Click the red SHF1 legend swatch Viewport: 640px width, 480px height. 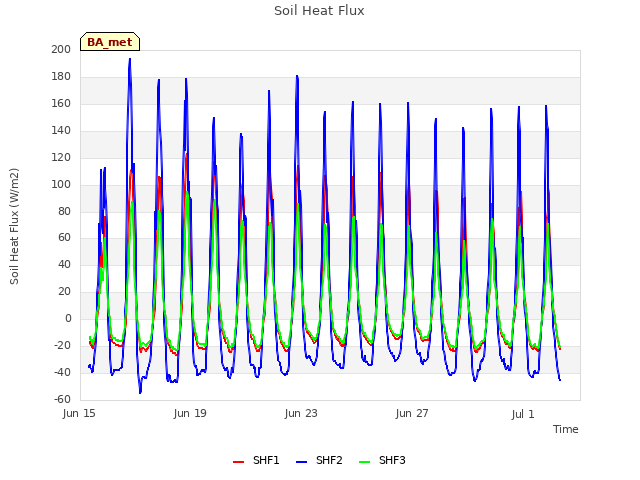click(x=238, y=462)
